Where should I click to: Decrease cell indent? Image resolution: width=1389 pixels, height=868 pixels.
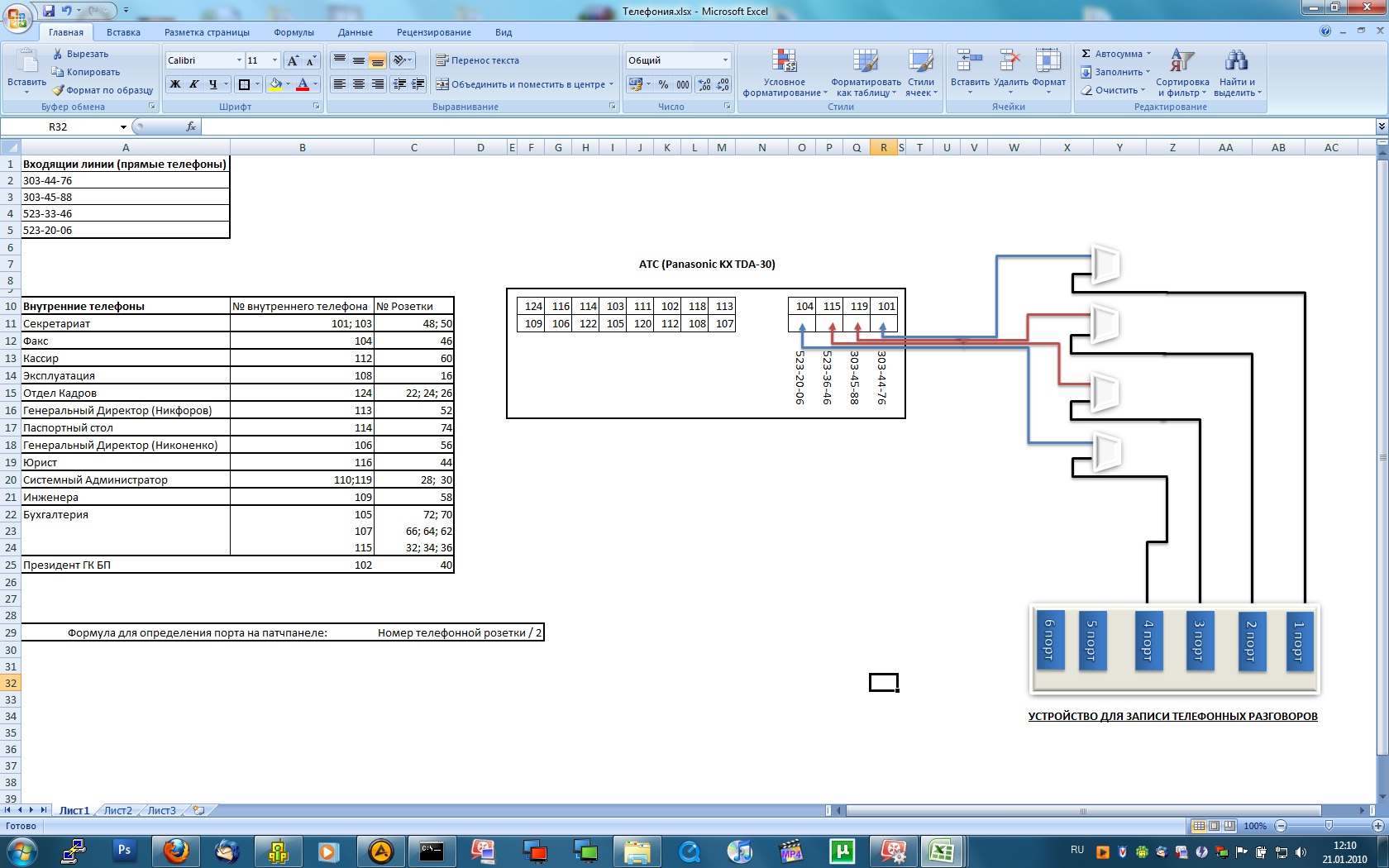point(400,84)
